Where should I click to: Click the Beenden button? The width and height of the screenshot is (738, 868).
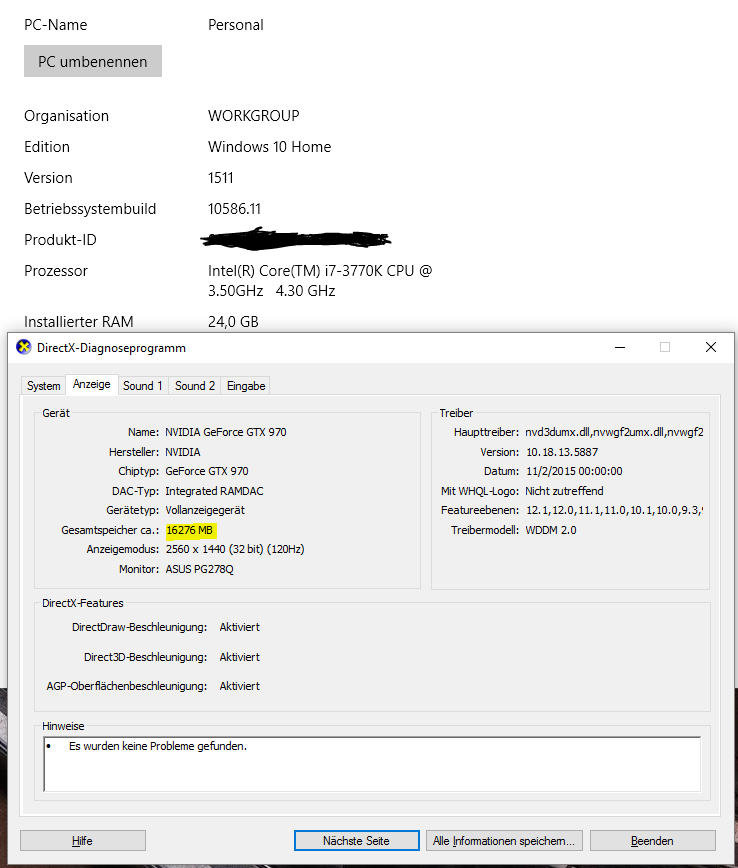(x=652, y=840)
